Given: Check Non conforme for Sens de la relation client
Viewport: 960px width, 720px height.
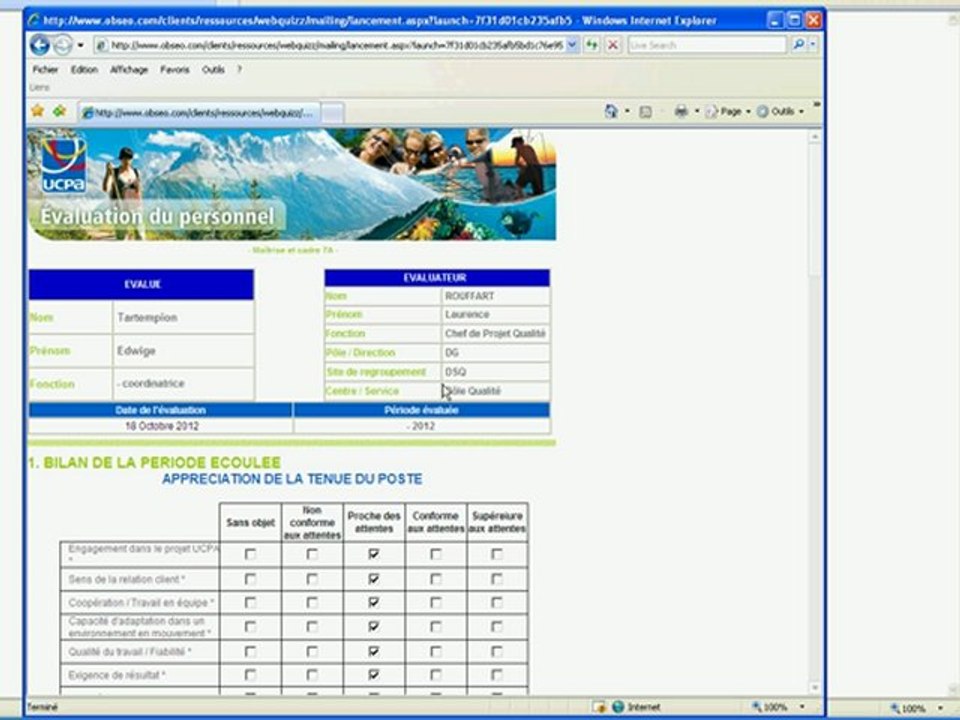Looking at the screenshot, I should (312, 579).
